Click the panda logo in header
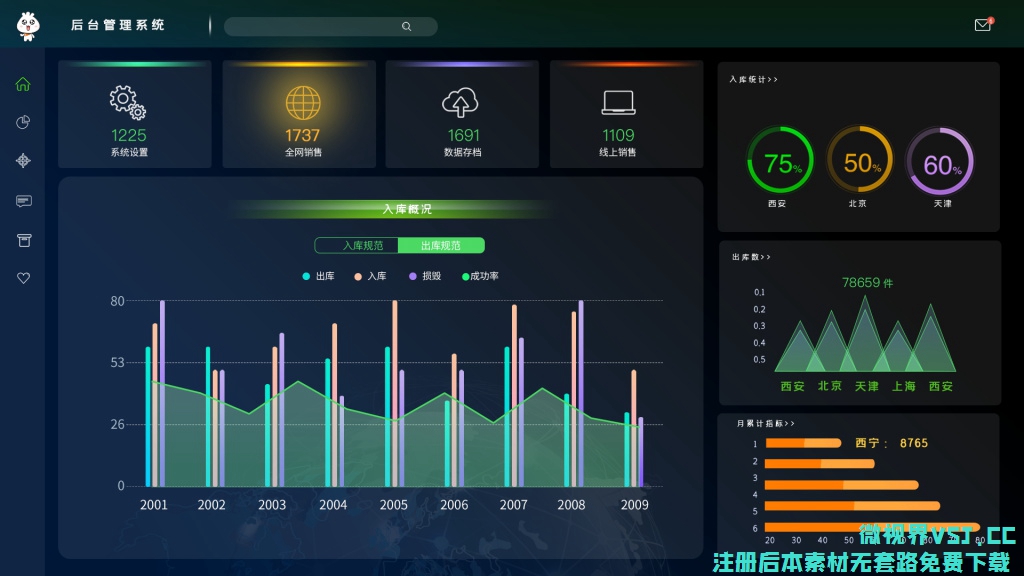The width and height of the screenshot is (1024, 576). pyautogui.click(x=27, y=26)
